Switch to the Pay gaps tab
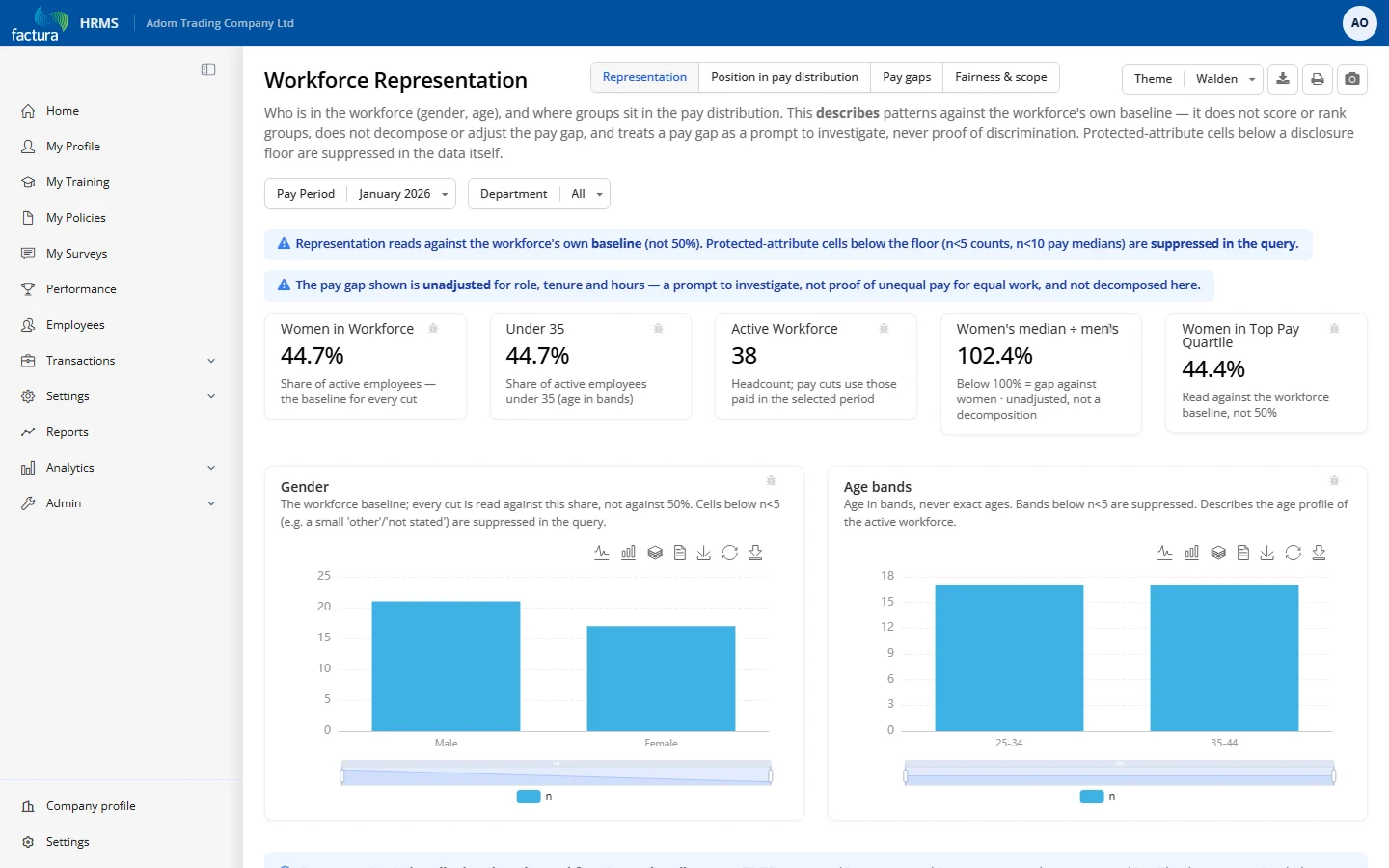The width and height of the screenshot is (1389, 868). pos(907,77)
